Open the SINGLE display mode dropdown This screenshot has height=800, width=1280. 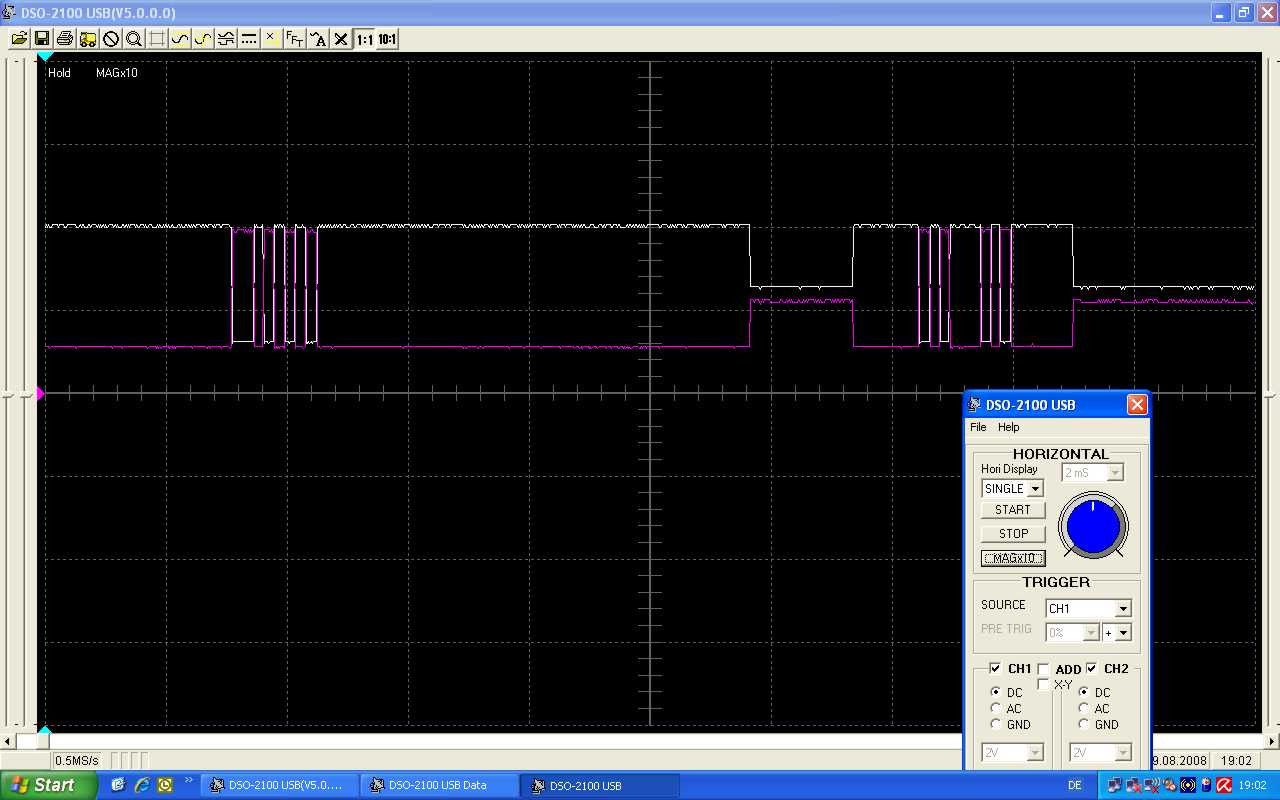point(1012,489)
